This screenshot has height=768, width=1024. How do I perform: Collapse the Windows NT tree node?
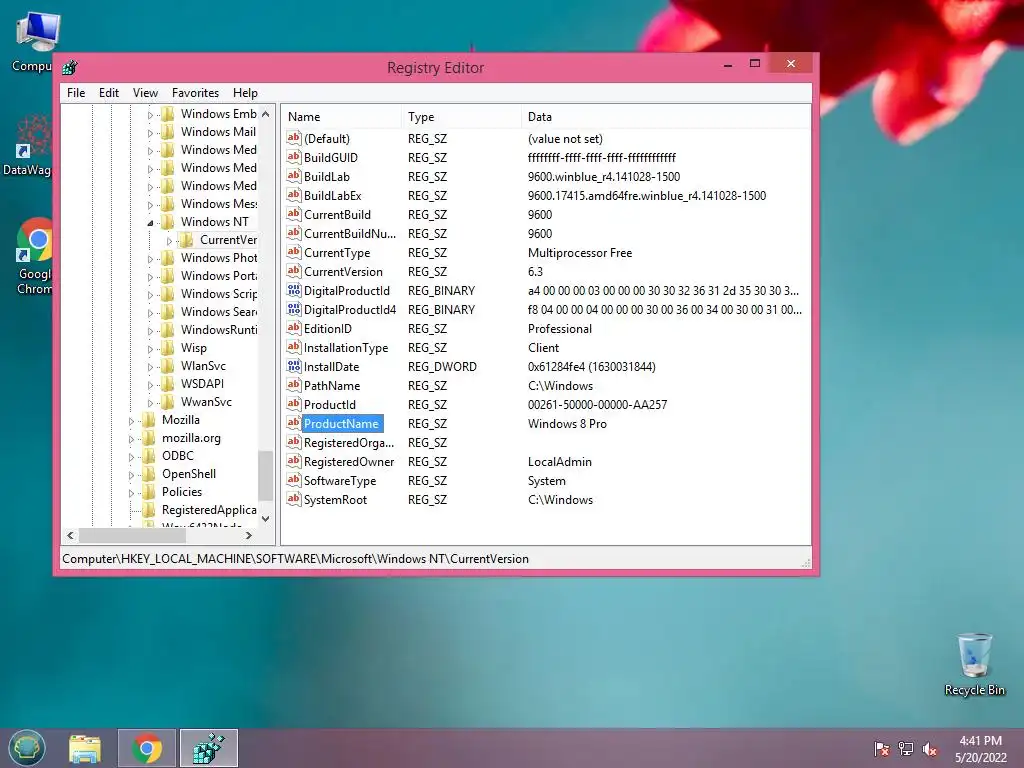(150, 223)
